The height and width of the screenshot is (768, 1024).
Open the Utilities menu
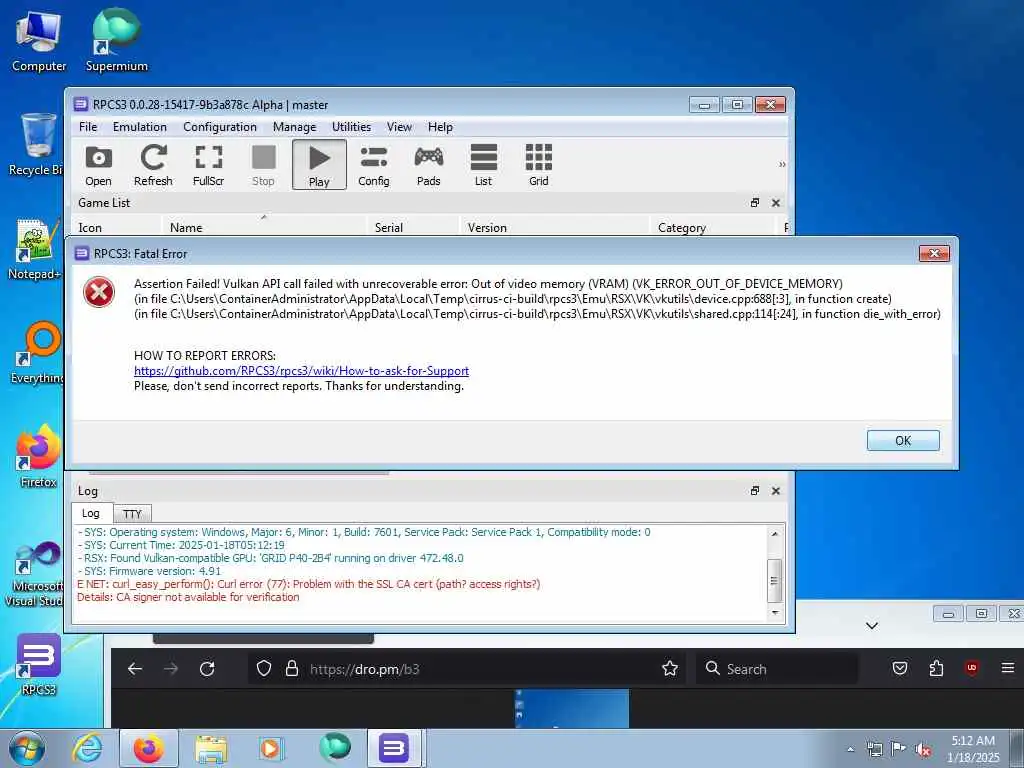351,127
